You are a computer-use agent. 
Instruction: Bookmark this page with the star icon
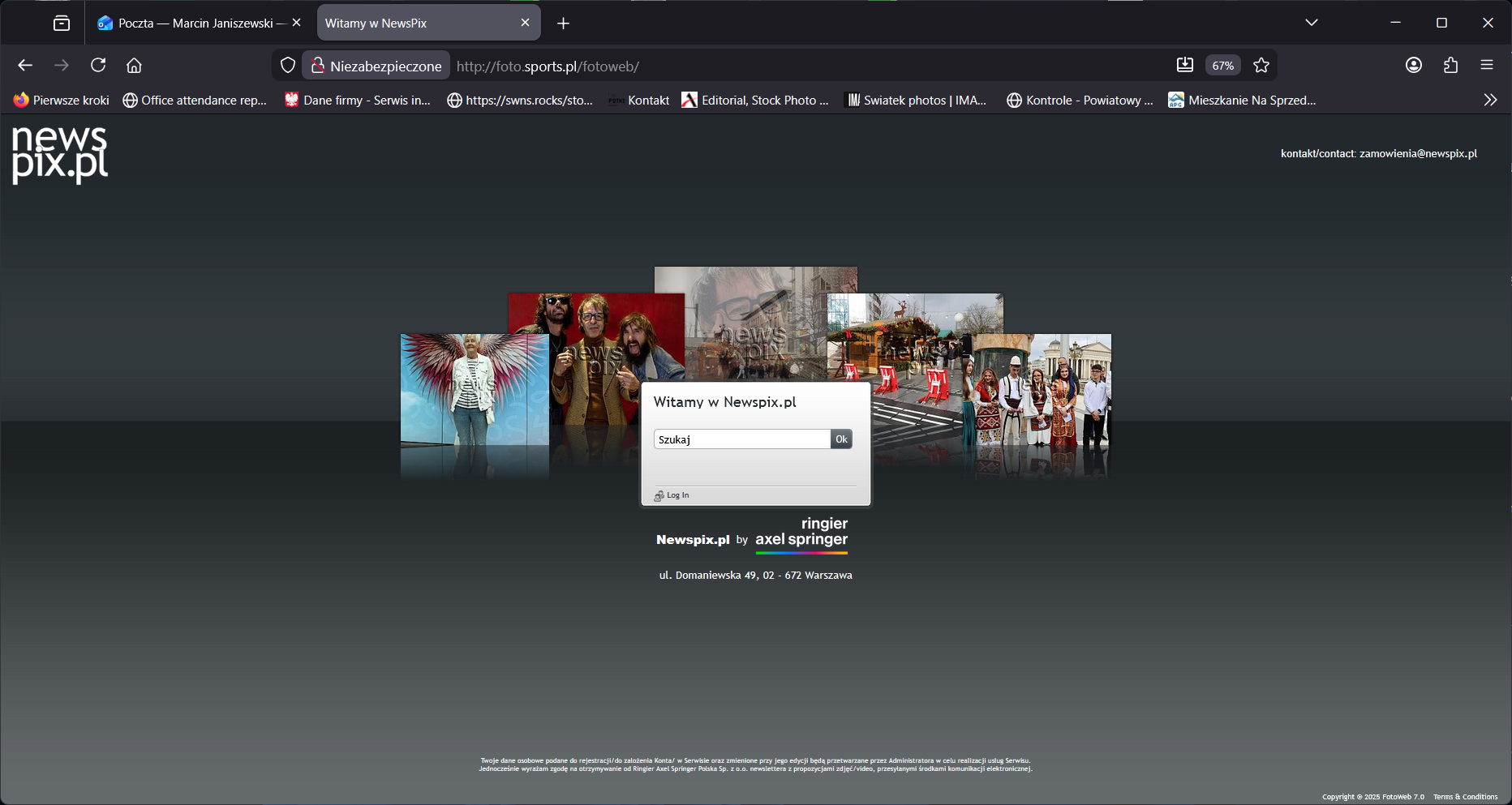click(x=1261, y=66)
